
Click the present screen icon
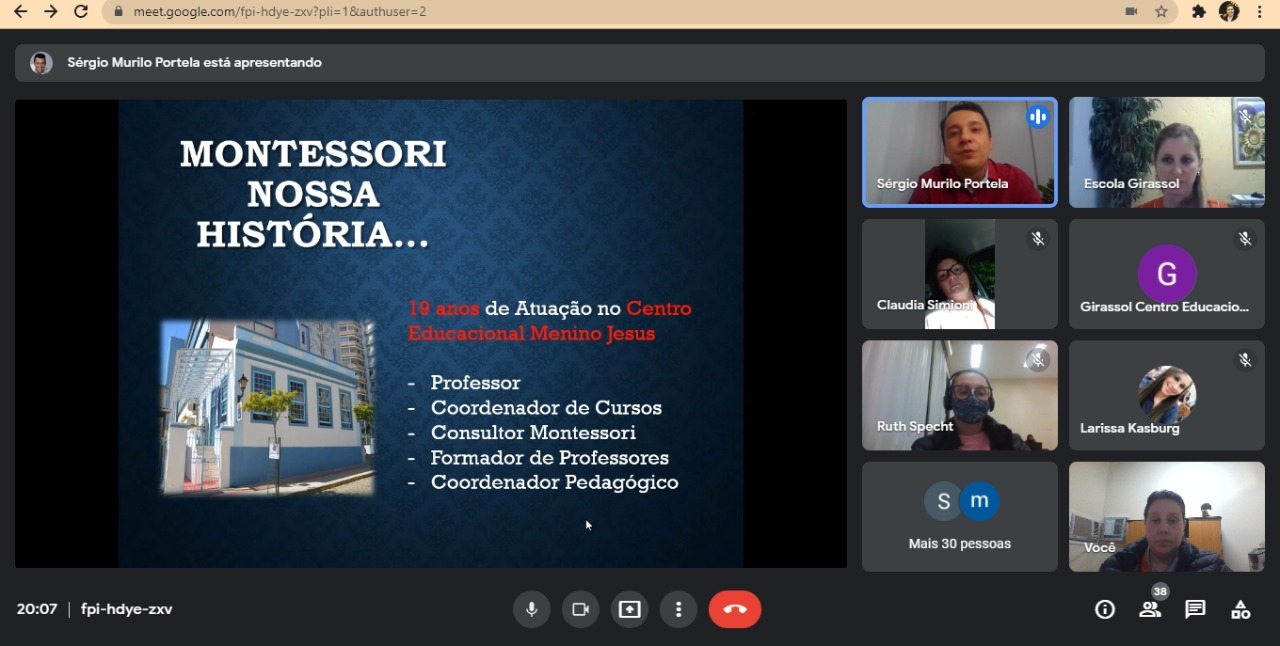coord(629,609)
